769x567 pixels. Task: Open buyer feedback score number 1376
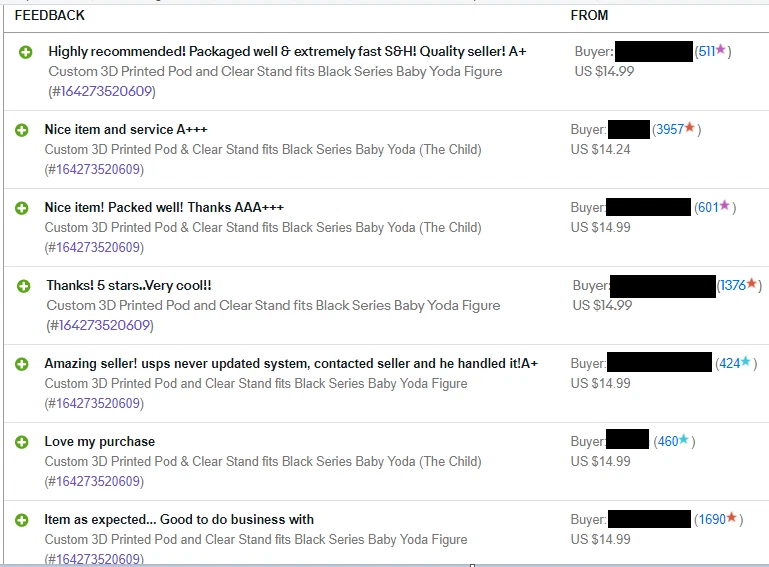pos(732,286)
